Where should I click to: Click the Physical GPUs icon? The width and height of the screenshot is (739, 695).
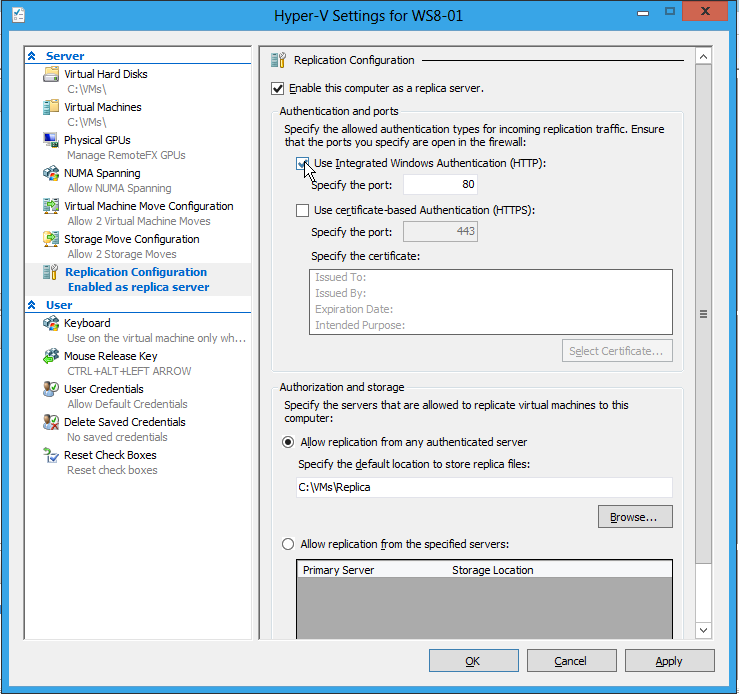tap(51, 140)
